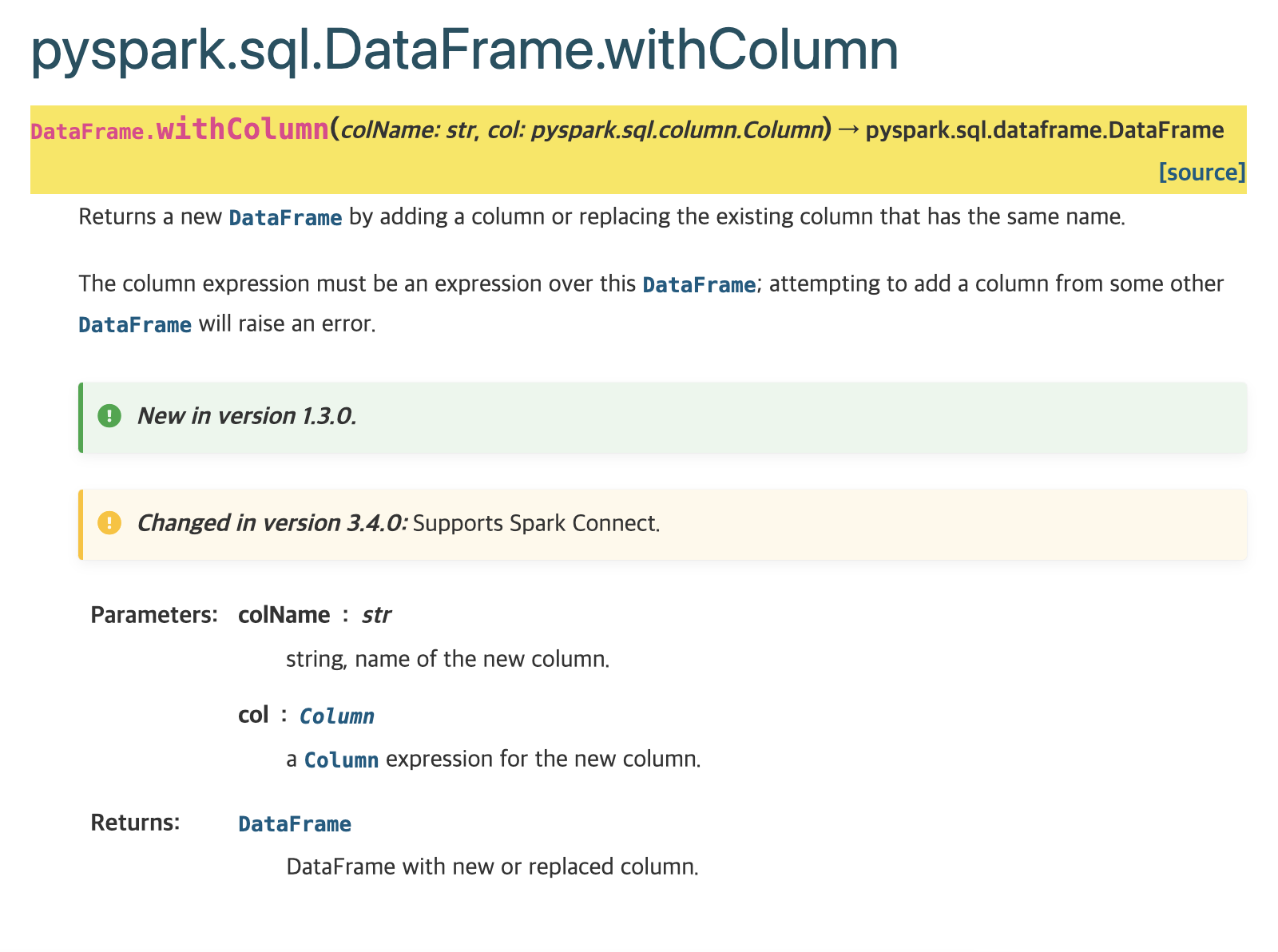Click the "Parameters:" field label
1278x952 pixels.
pyautogui.click(x=154, y=615)
